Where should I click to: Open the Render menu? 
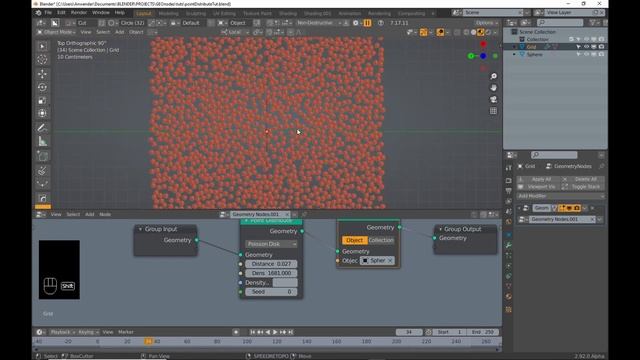[79, 13]
